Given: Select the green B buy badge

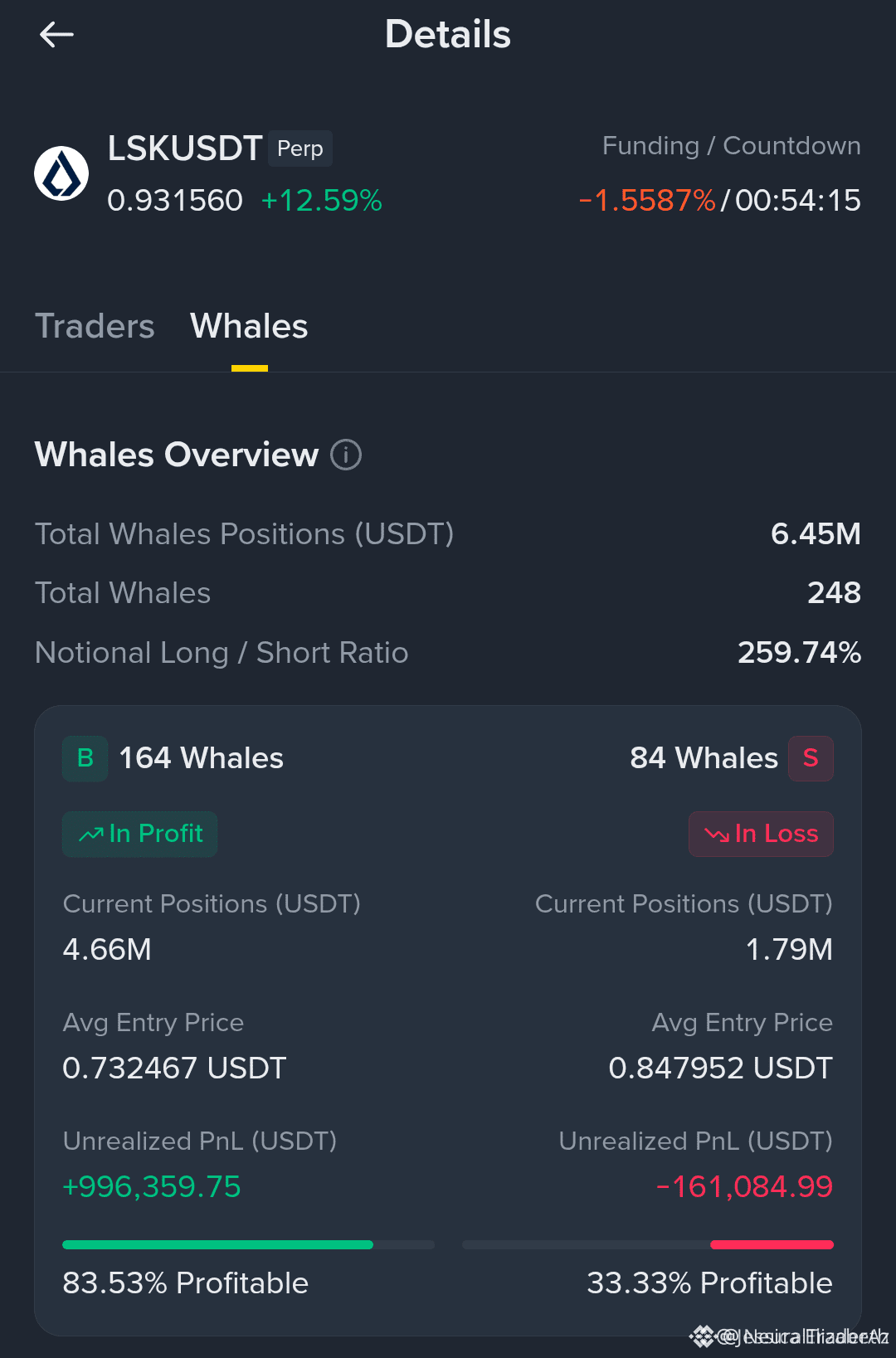Looking at the screenshot, I should (85, 758).
